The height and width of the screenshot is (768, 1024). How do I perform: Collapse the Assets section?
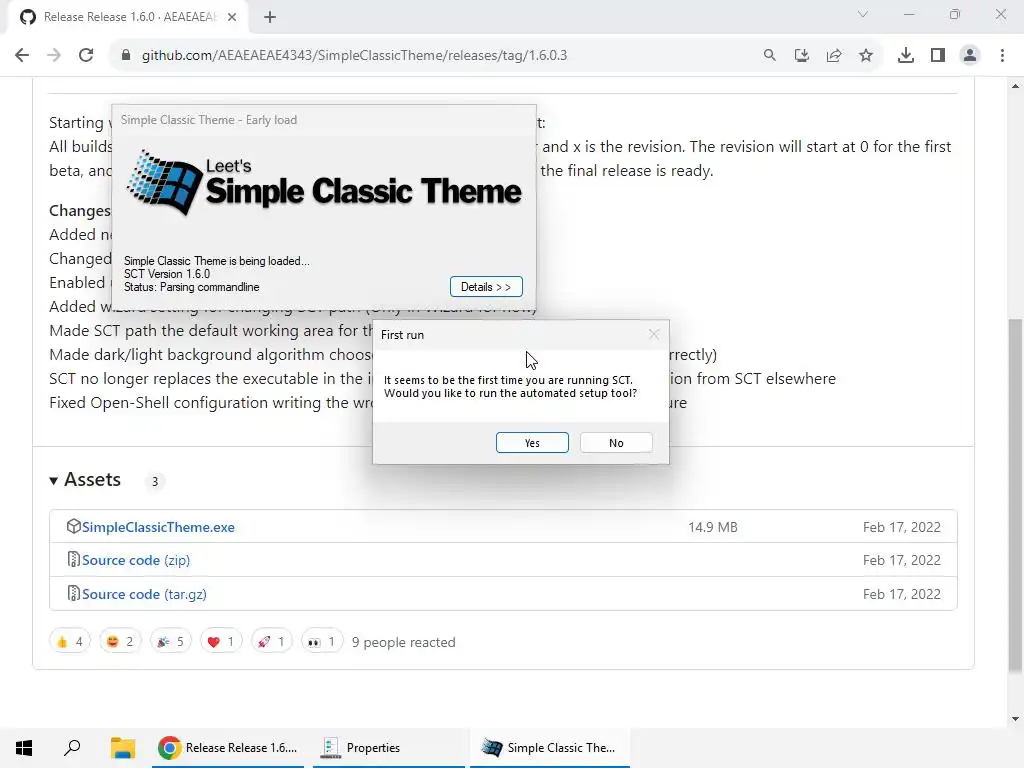(x=86, y=480)
